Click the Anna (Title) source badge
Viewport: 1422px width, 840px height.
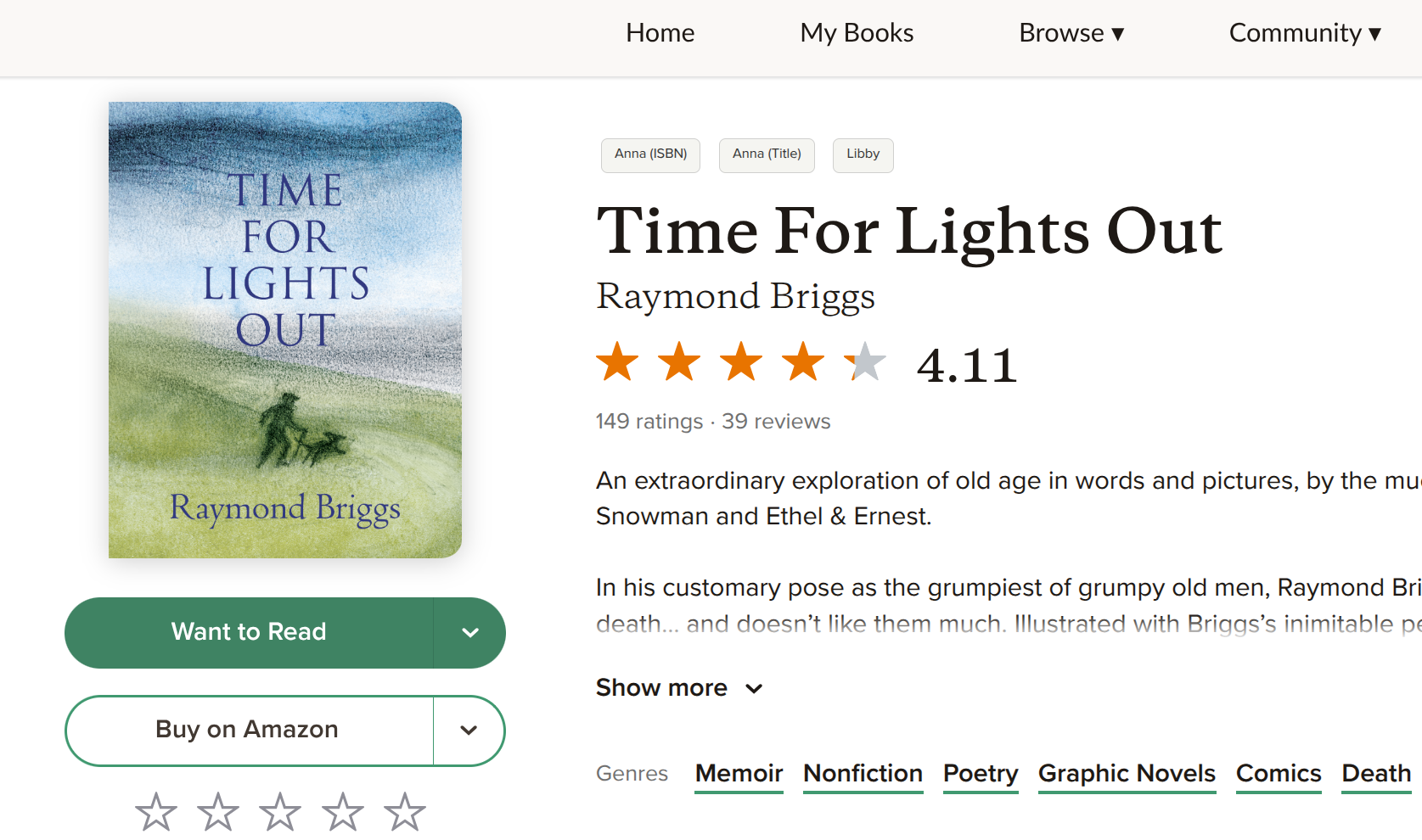pyautogui.click(x=766, y=155)
